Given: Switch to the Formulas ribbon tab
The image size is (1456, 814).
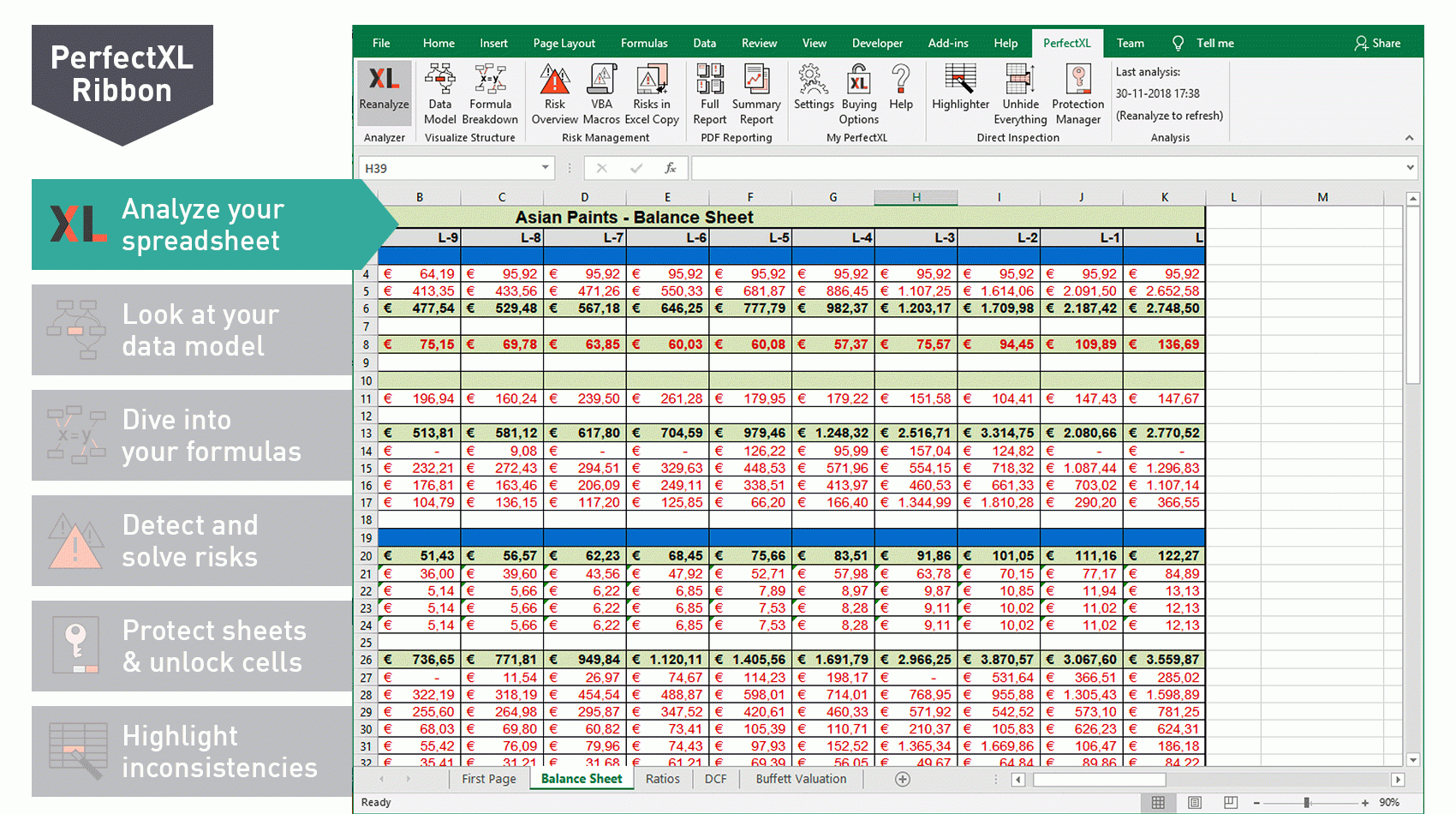Looking at the screenshot, I should pyautogui.click(x=644, y=43).
